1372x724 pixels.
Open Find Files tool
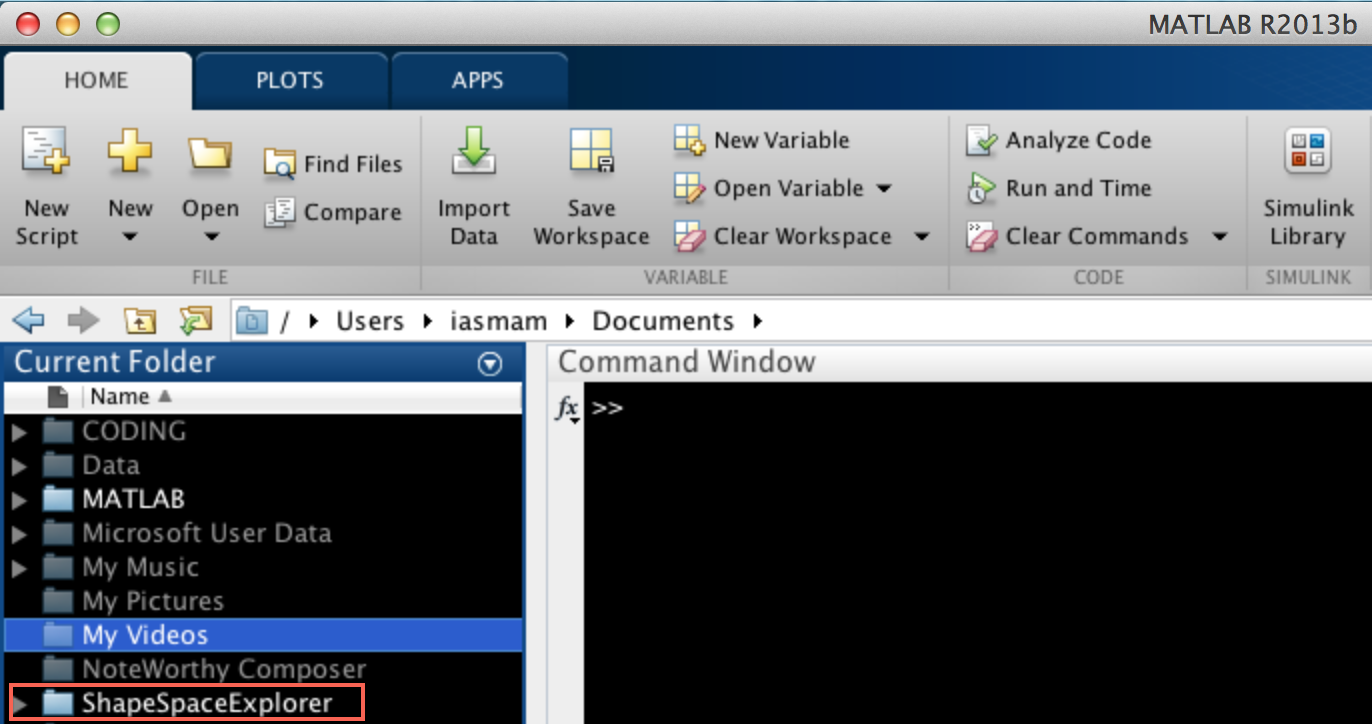pyautogui.click(x=333, y=164)
